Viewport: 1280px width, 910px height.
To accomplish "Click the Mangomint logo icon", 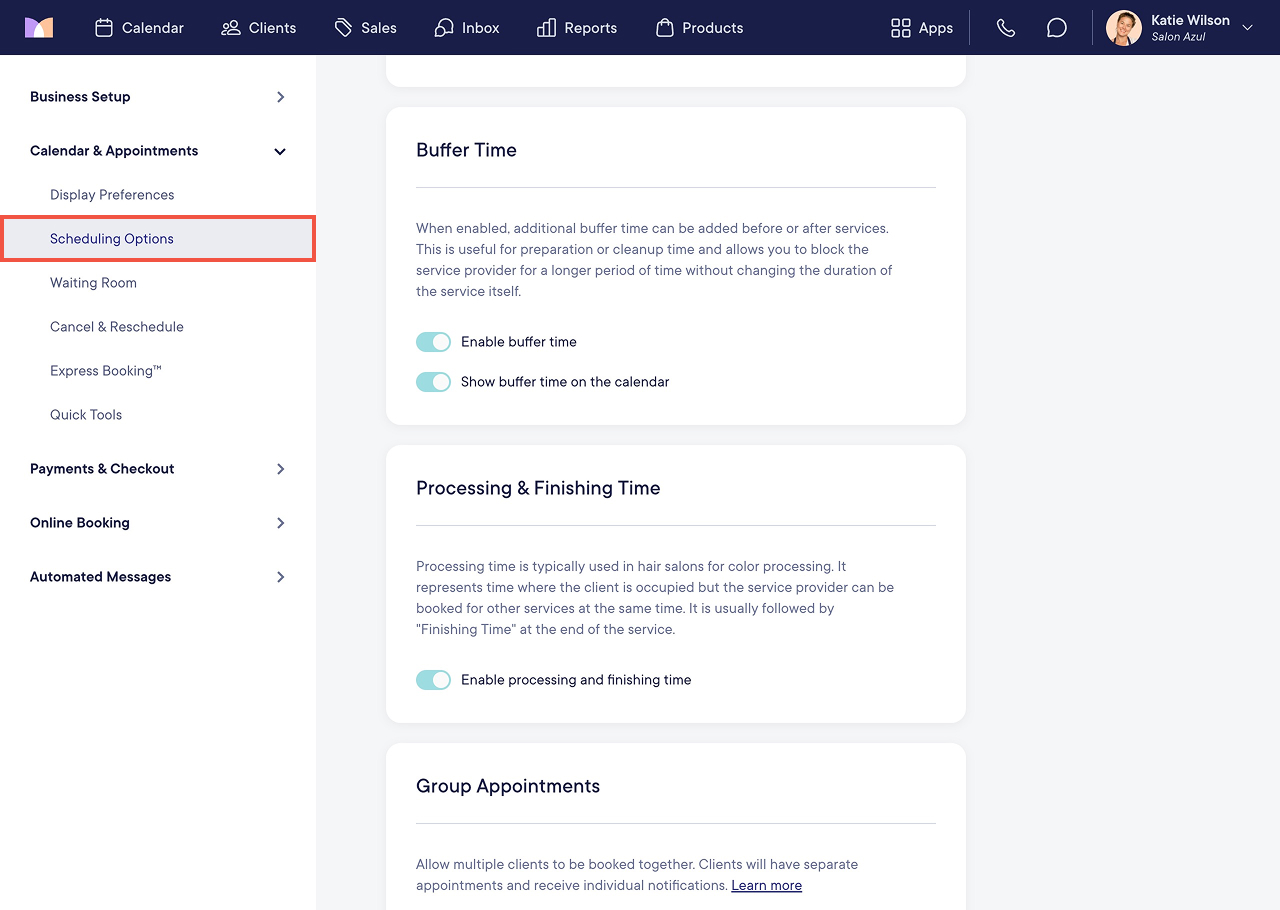I will pos(39,28).
